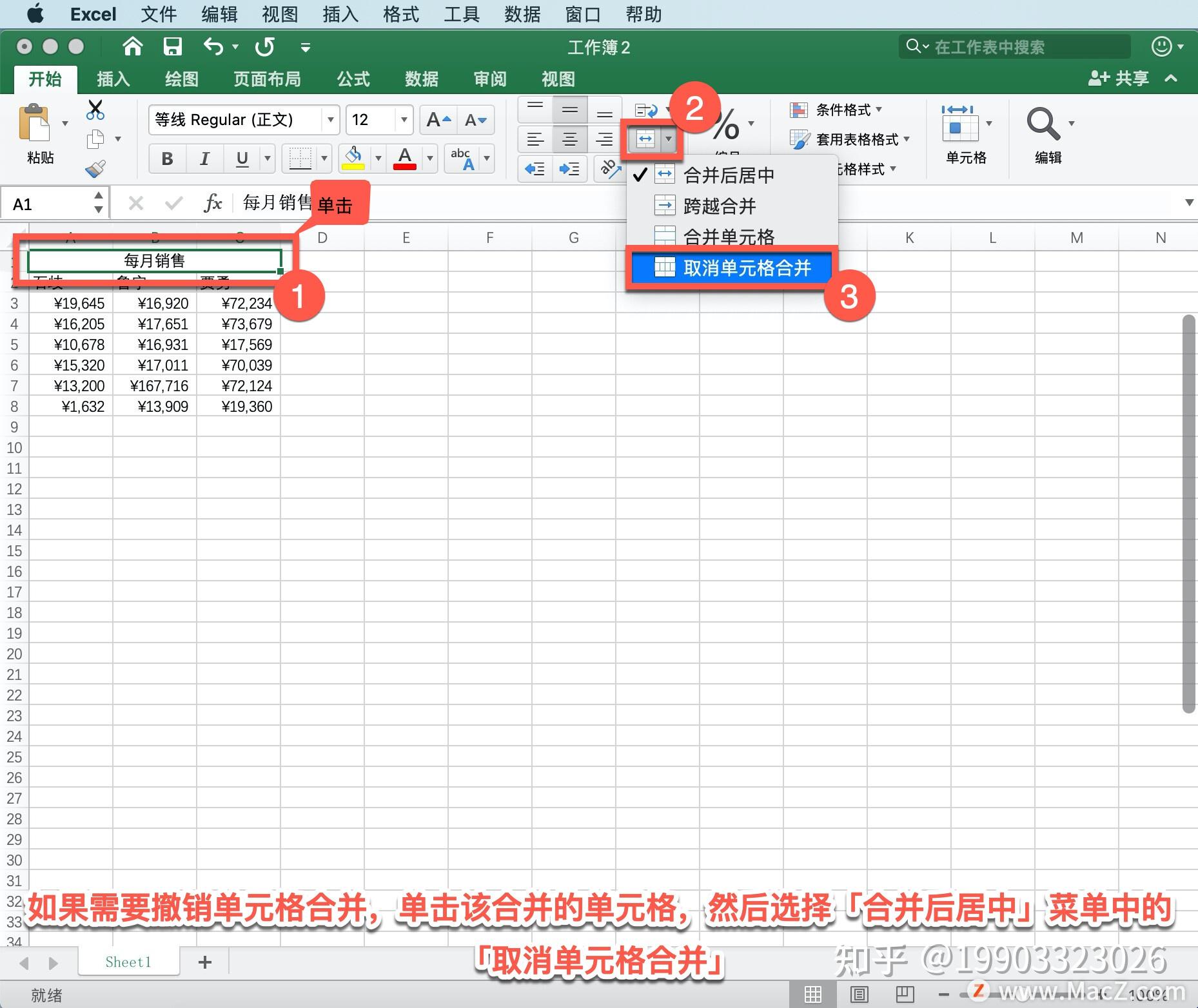Align text right horizontally
The width and height of the screenshot is (1198, 1008).
604,139
